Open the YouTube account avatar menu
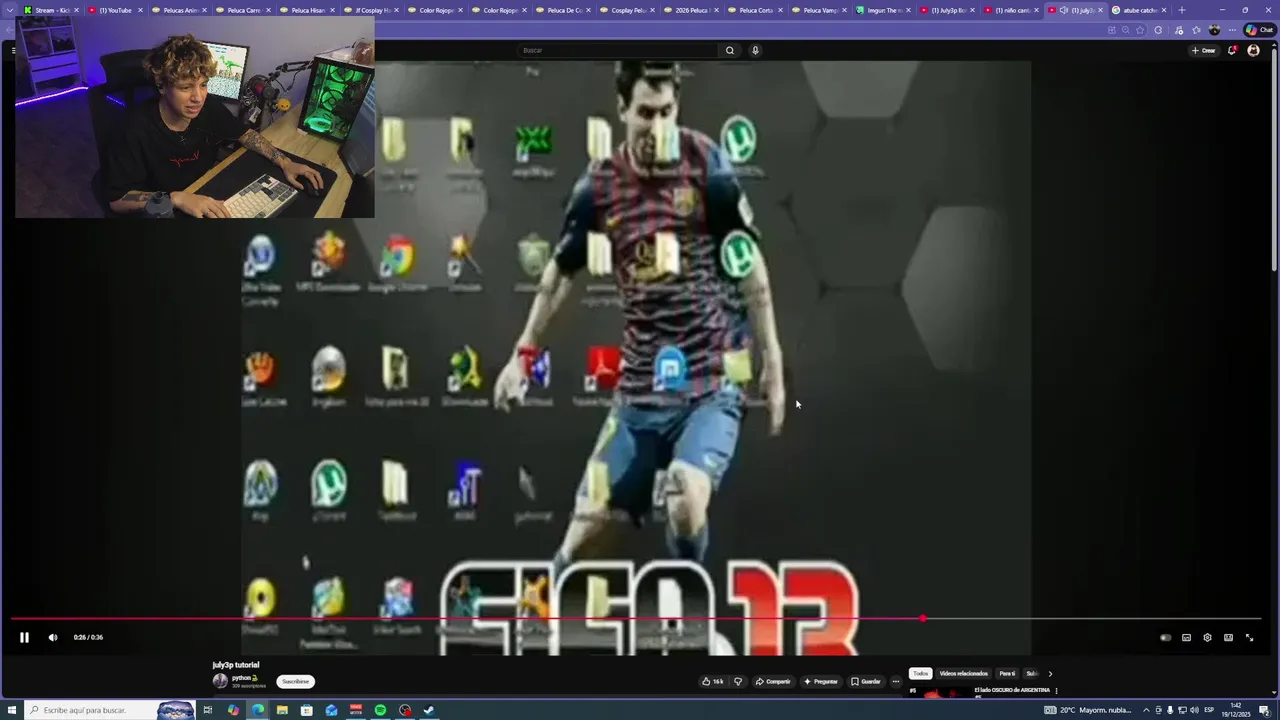 point(1254,50)
